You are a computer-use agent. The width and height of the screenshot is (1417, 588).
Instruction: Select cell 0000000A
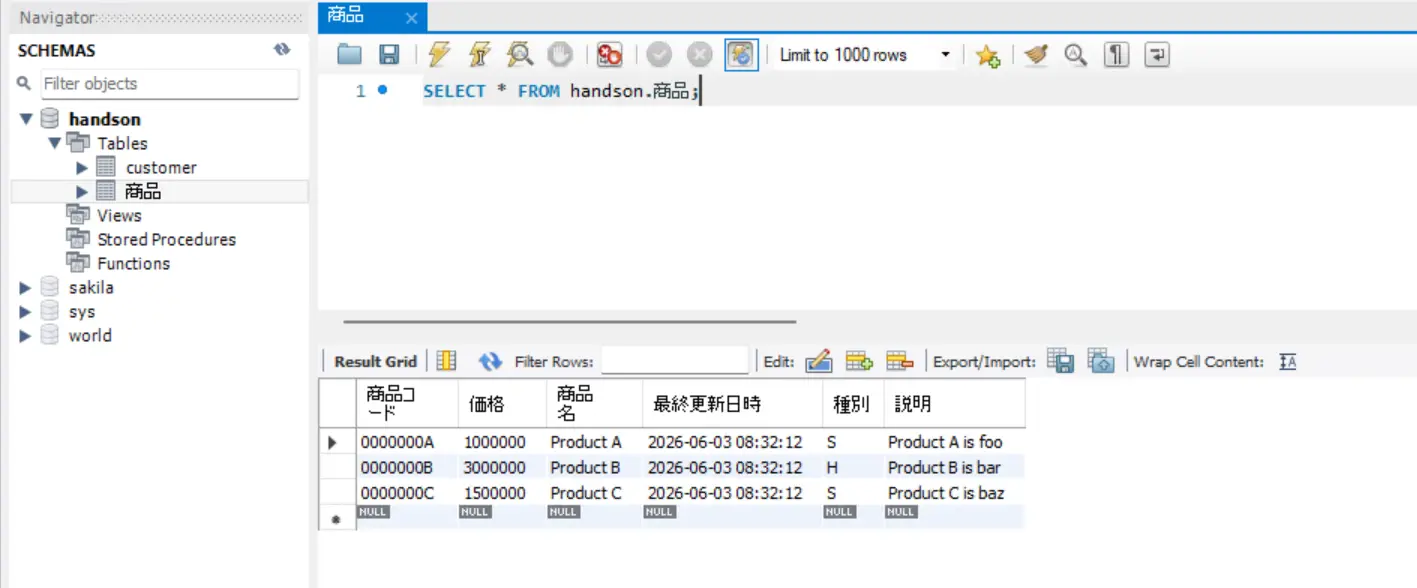[x=407, y=442]
